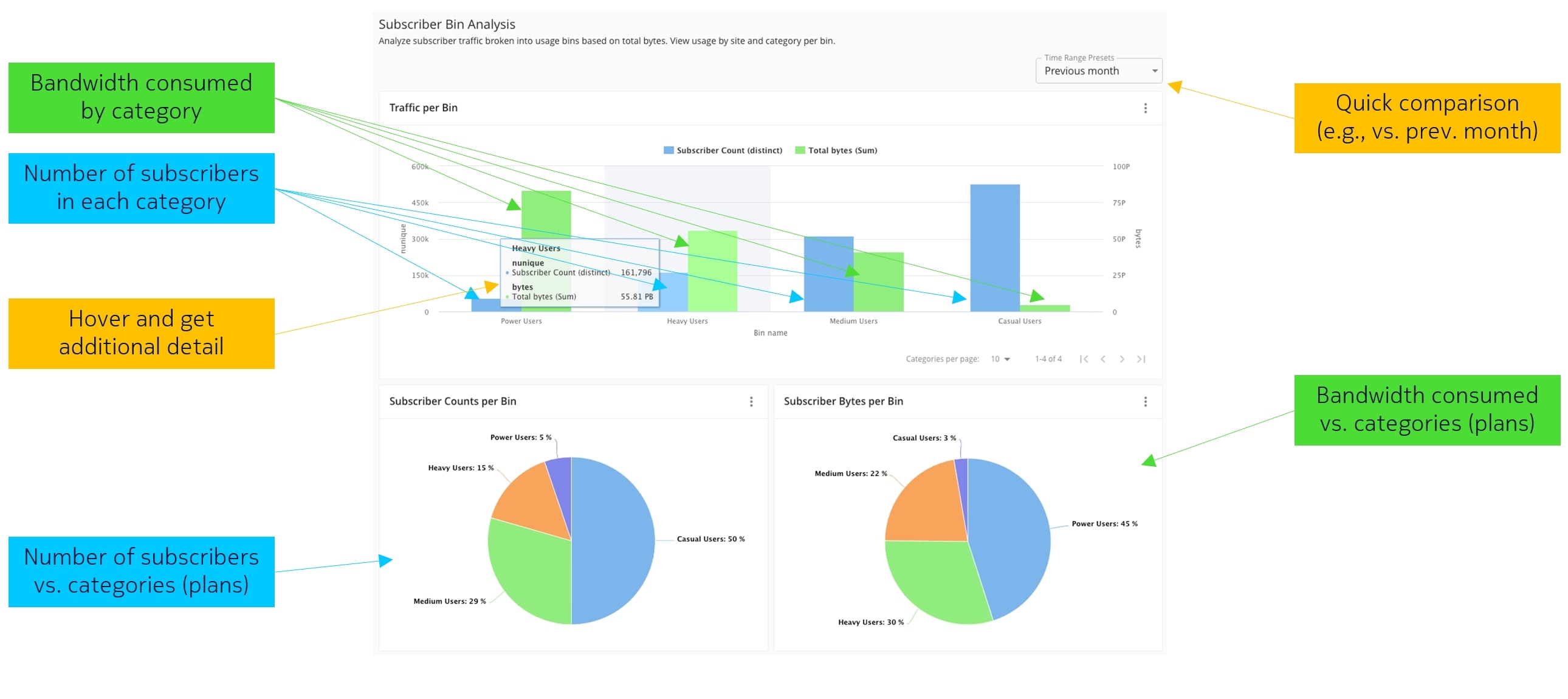
Task: Click blue Subscriber Count legend swatch
Action: pos(669,150)
